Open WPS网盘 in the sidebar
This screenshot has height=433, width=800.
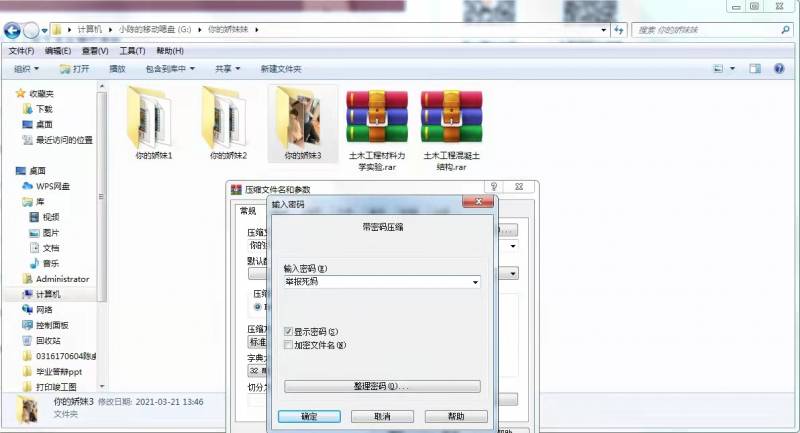[x=53, y=186]
